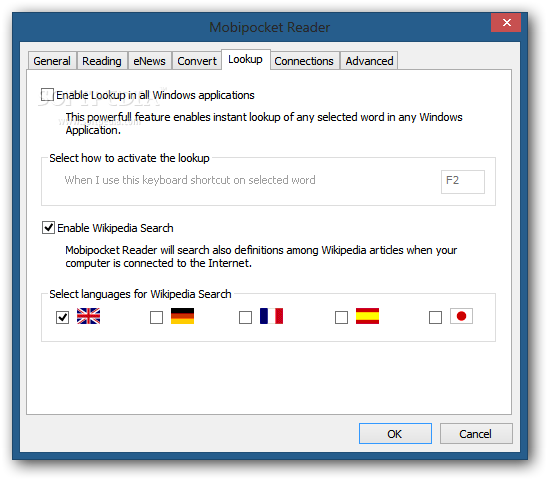Enable Lookup in all Windows applications checkbox
Viewport: 548px width, 480px height.
[47, 95]
